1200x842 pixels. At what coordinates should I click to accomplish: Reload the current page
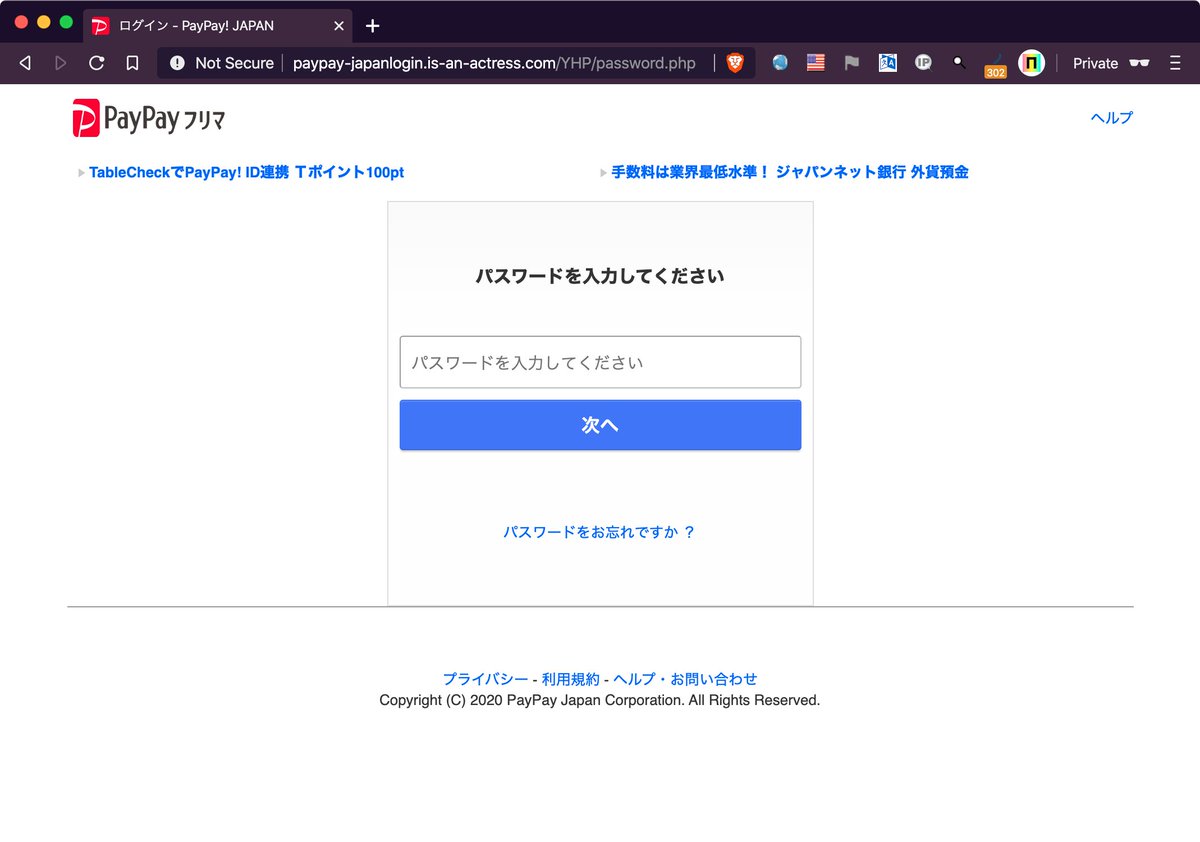(96, 63)
